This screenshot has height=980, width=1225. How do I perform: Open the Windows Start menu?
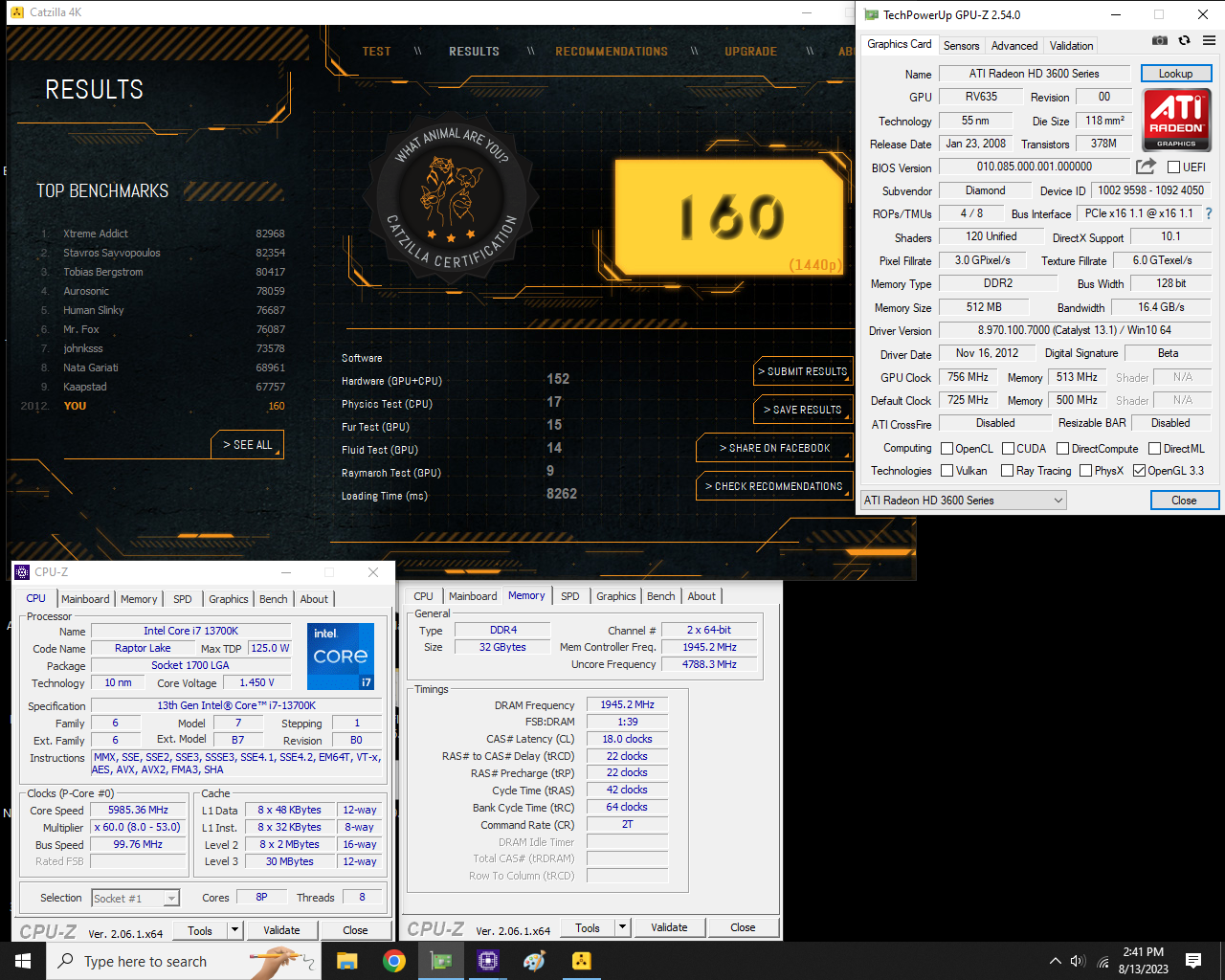tap(23, 961)
